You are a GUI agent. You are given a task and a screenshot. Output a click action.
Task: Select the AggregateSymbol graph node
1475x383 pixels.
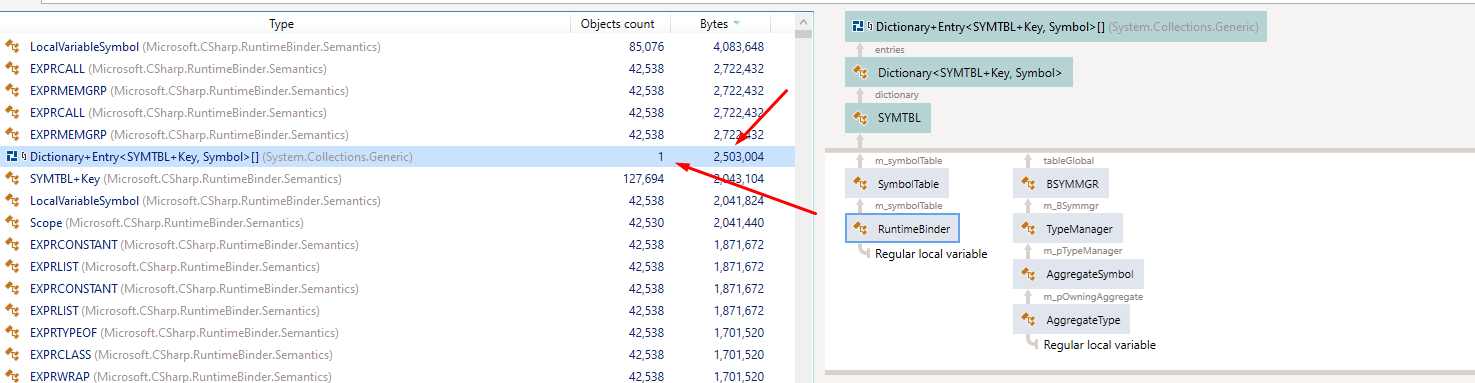click(1079, 274)
